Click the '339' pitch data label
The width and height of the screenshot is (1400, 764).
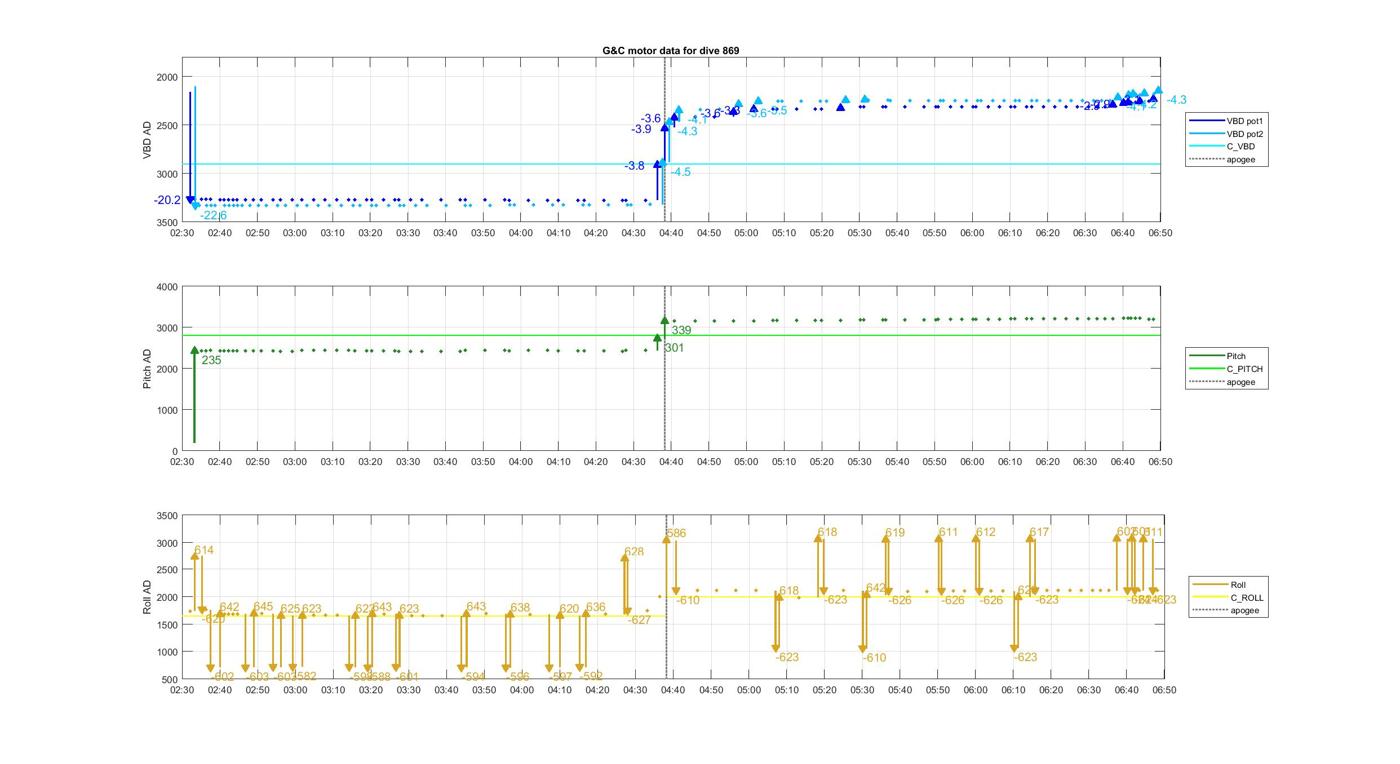[681, 330]
